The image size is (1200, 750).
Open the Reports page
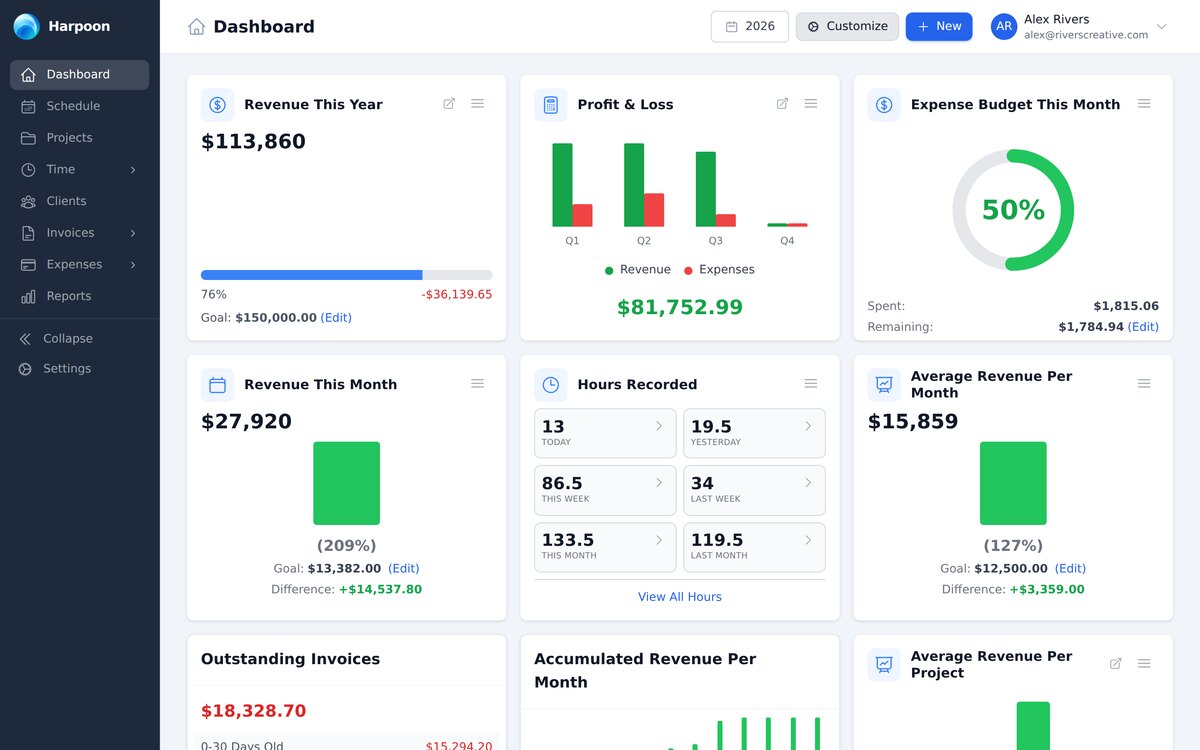(80, 296)
